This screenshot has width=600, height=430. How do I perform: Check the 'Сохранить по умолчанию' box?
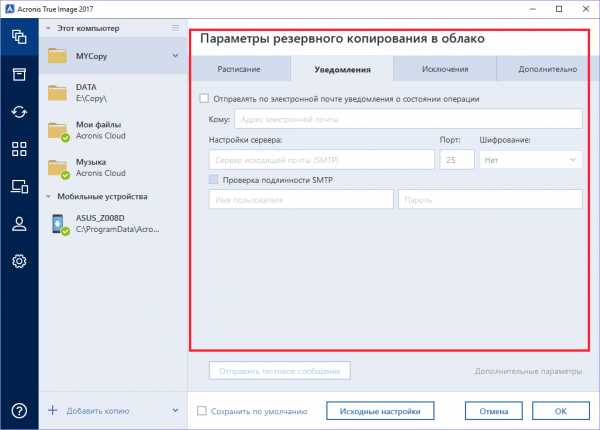tap(202, 410)
